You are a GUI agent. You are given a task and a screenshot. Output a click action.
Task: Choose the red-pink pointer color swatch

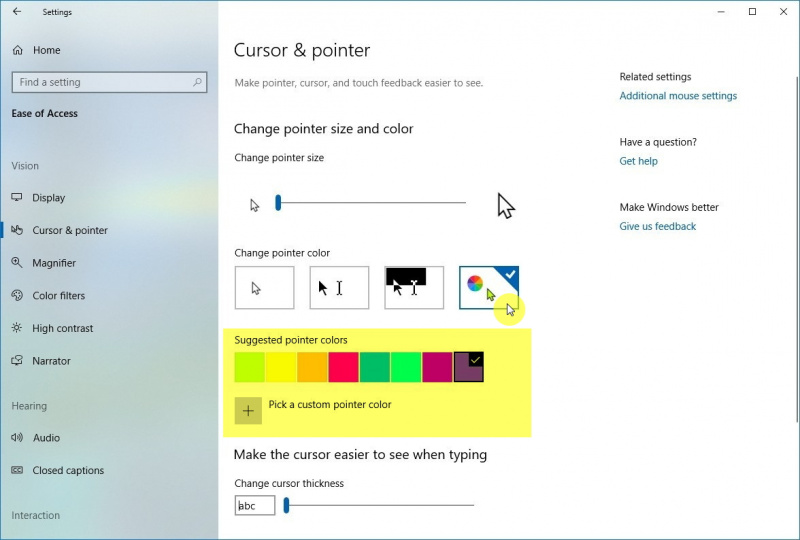(x=343, y=367)
